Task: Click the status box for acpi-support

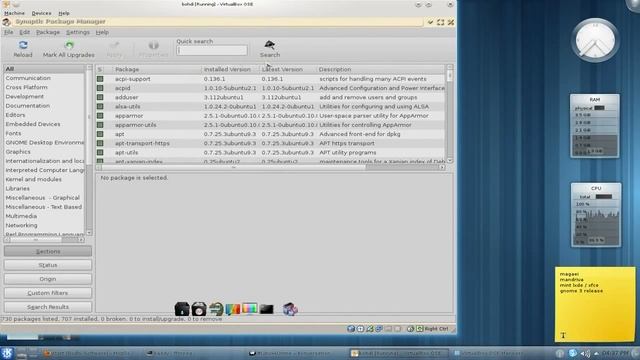Action: tap(100, 79)
